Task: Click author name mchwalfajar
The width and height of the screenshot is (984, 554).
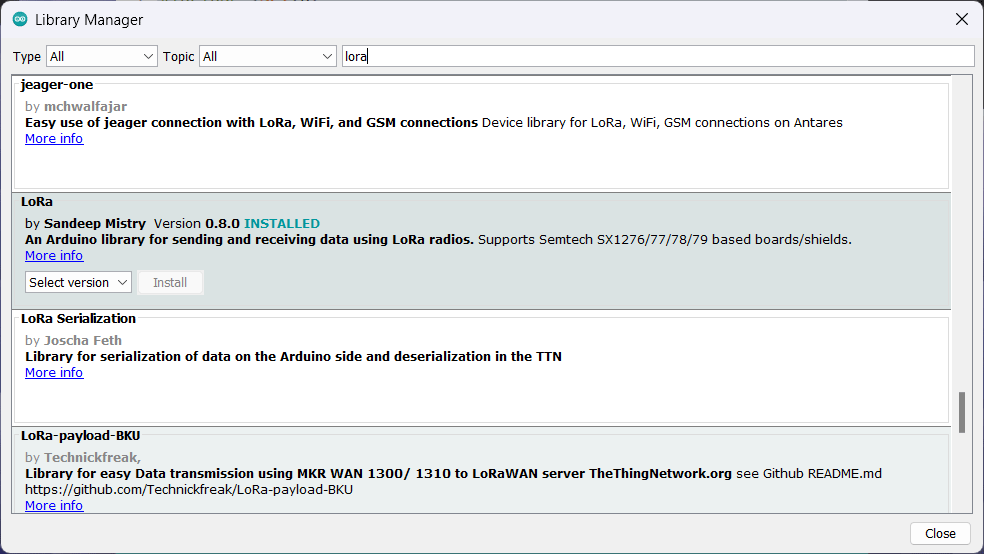Action: [x=85, y=107]
